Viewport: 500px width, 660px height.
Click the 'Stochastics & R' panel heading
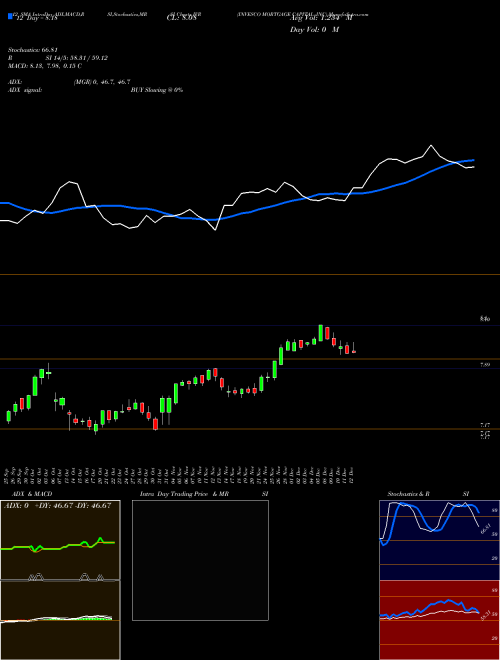tap(409, 494)
